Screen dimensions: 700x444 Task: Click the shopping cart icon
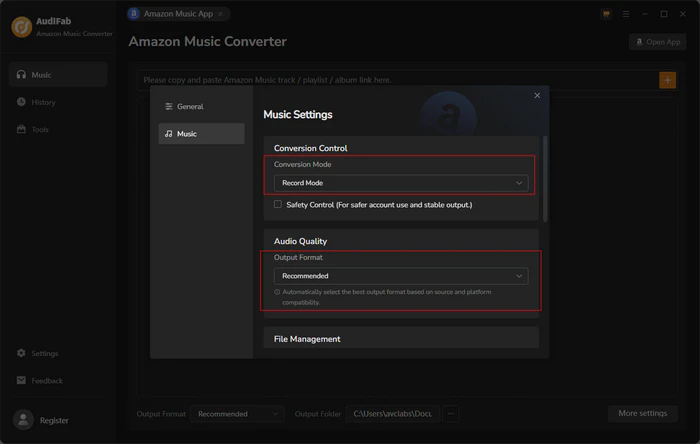click(x=606, y=14)
